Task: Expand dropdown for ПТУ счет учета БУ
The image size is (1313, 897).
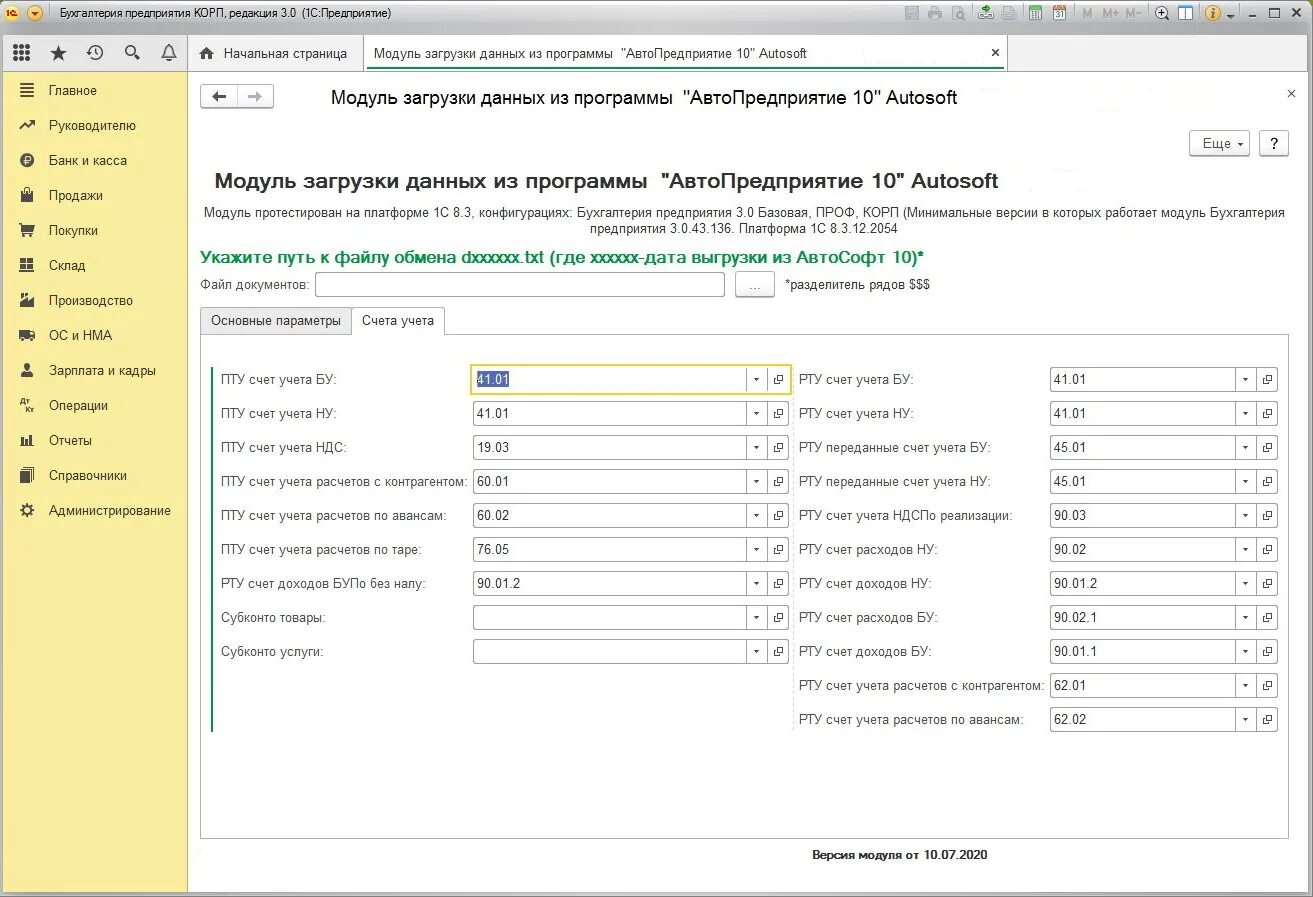Action: 757,380
